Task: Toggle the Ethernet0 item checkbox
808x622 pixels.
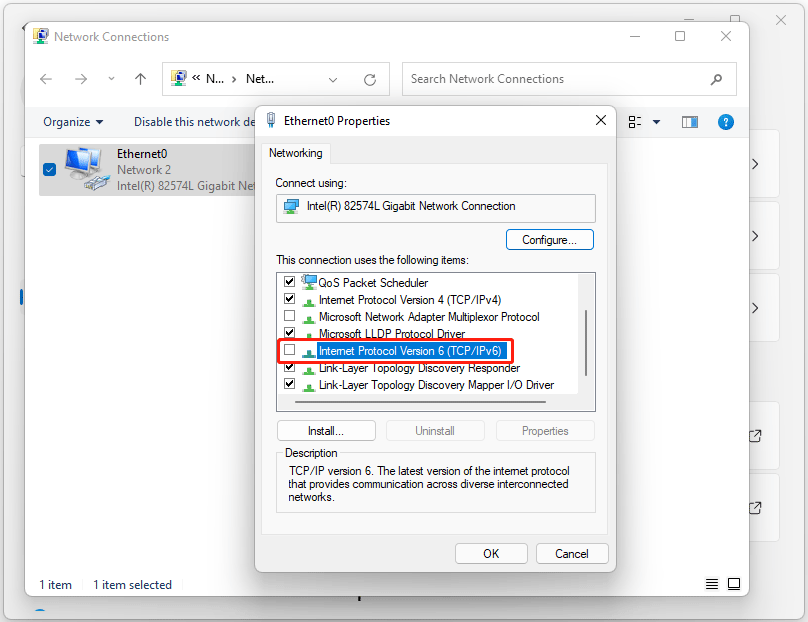Action: tap(49, 170)
